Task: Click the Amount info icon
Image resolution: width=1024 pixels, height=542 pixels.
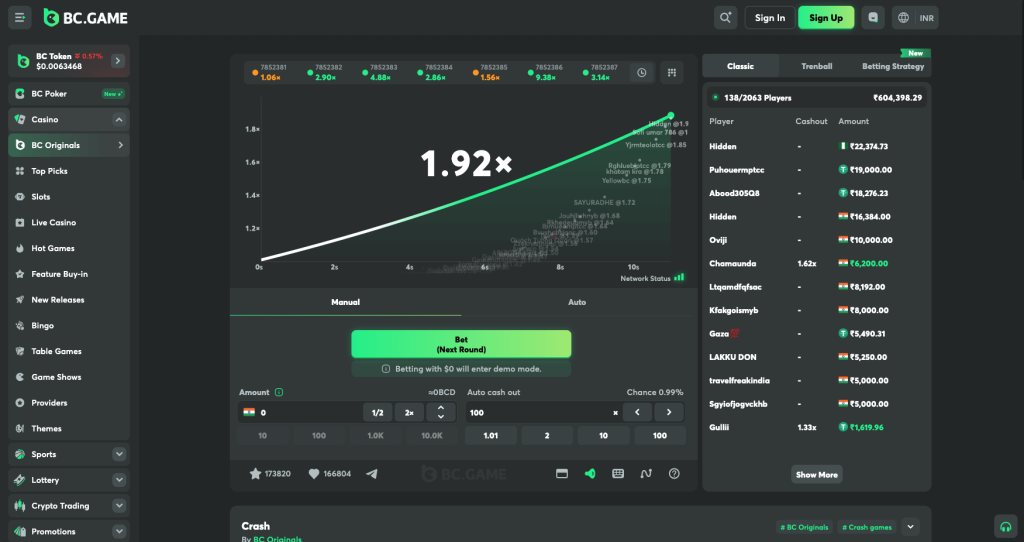Action: click(279, 392)
